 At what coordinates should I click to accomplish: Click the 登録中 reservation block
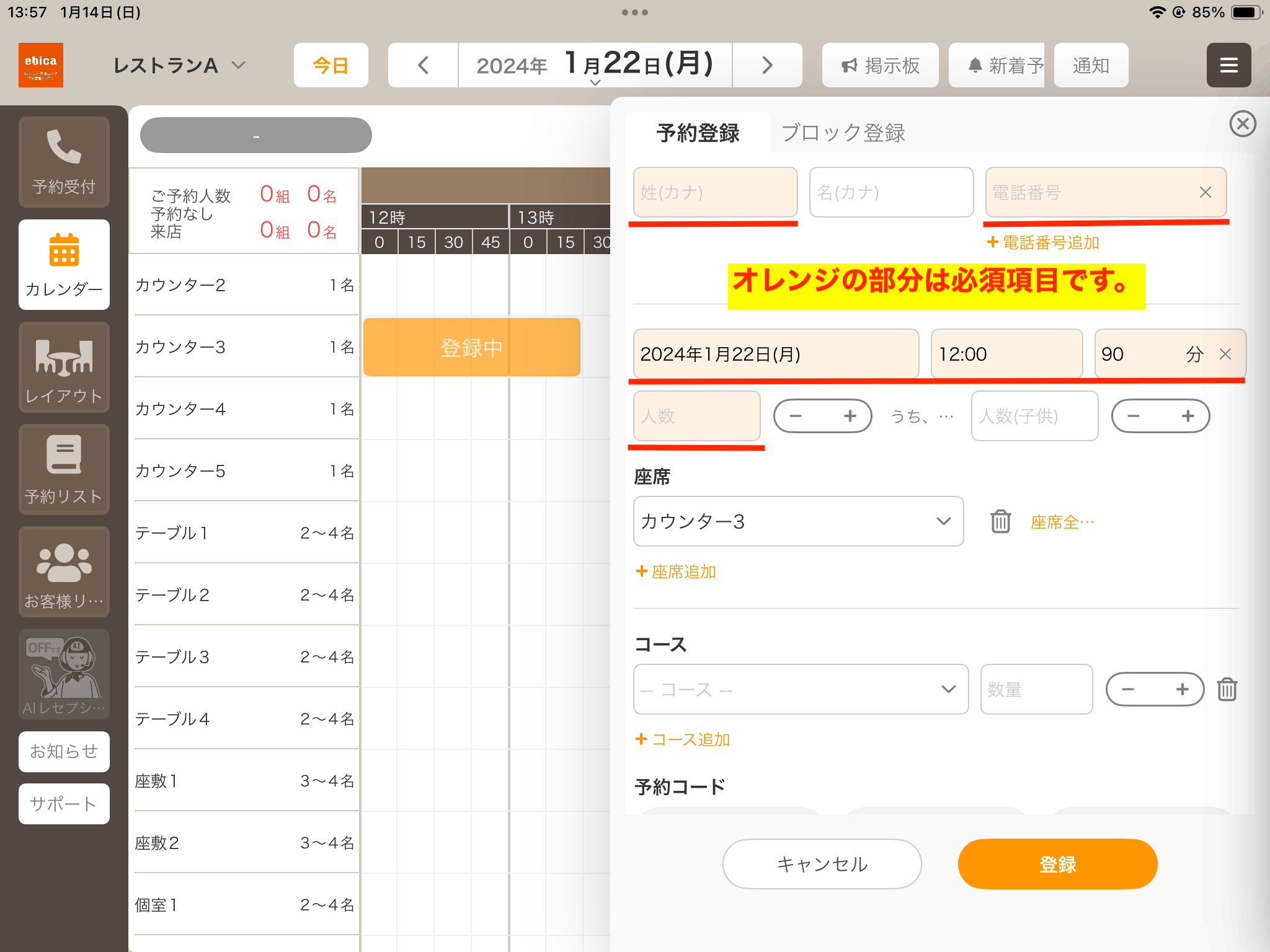pyautogui.click(x=471, y=347)
